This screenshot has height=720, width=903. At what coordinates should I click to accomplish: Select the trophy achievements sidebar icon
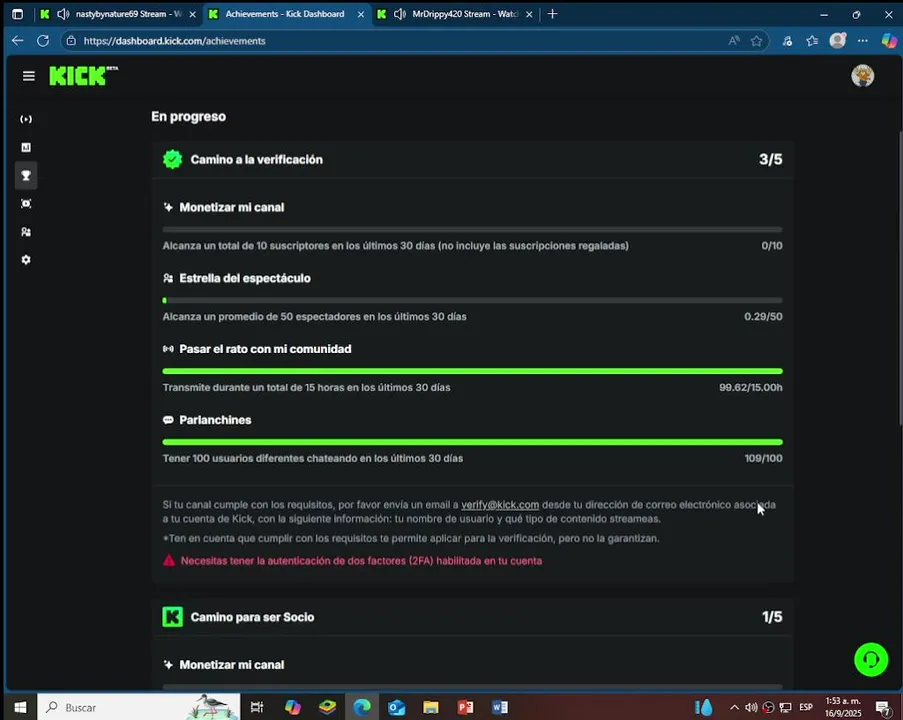[26, 176]
